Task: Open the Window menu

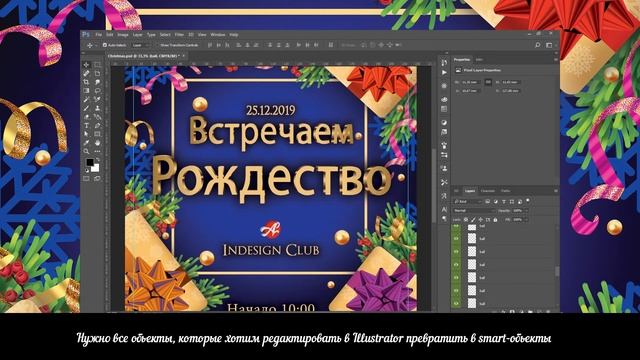Action: pos(218,35)
